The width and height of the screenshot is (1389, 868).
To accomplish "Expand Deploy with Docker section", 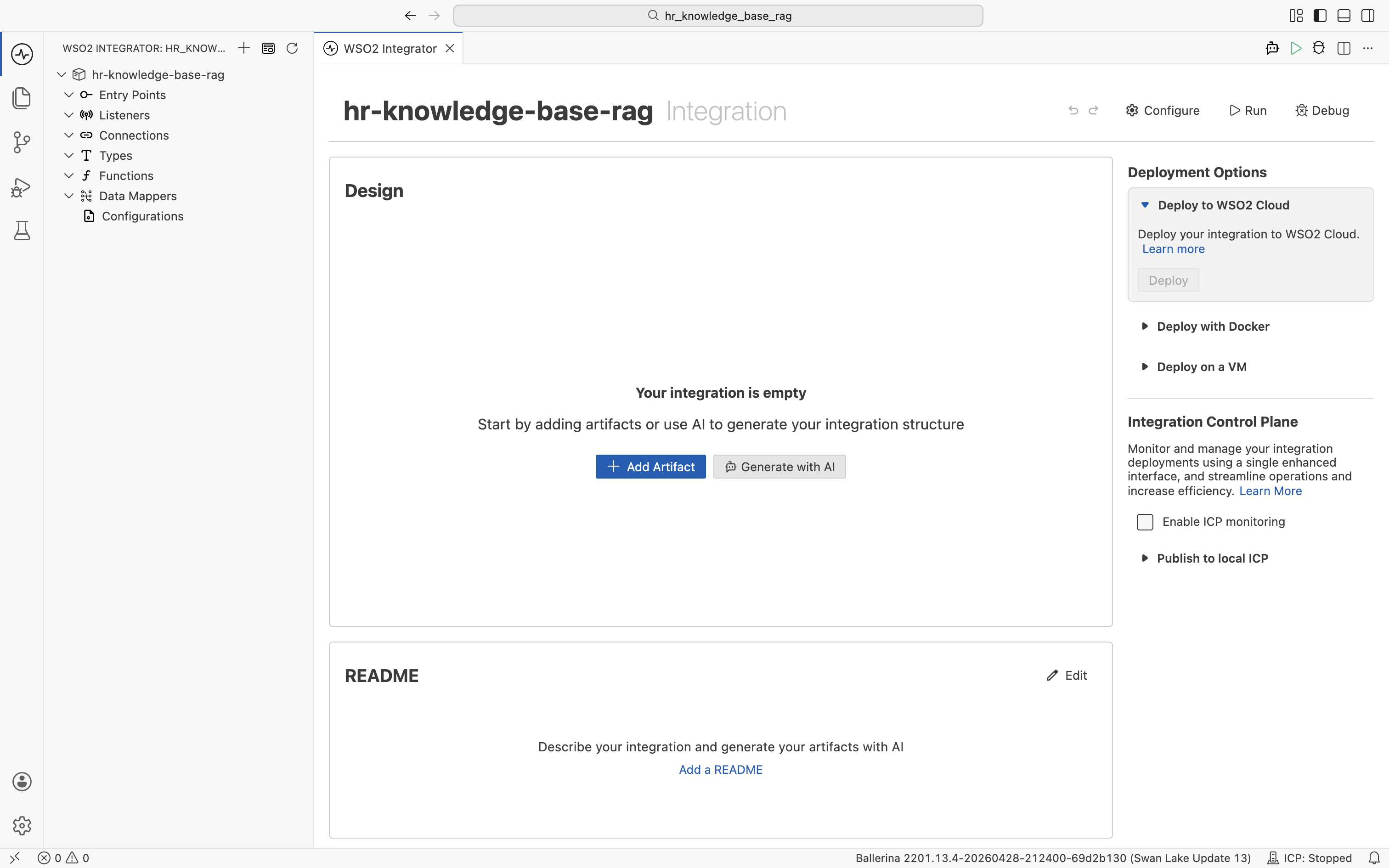I will click(x=1145, y=326).
